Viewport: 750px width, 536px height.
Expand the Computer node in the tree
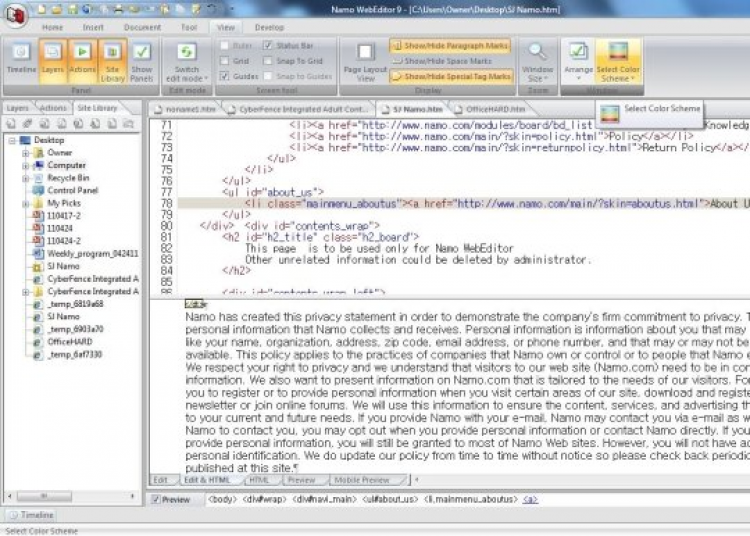pyautogui.click(x=26, y=165)
